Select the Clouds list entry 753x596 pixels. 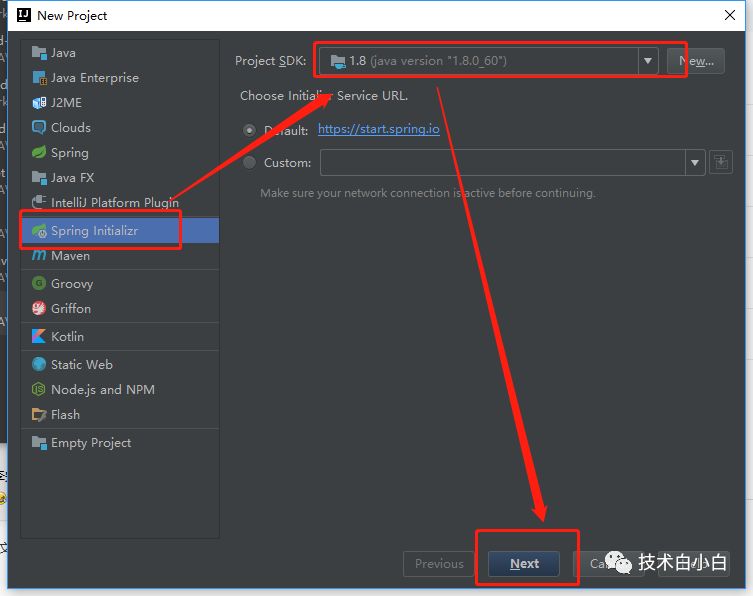(x=120, y=127)
